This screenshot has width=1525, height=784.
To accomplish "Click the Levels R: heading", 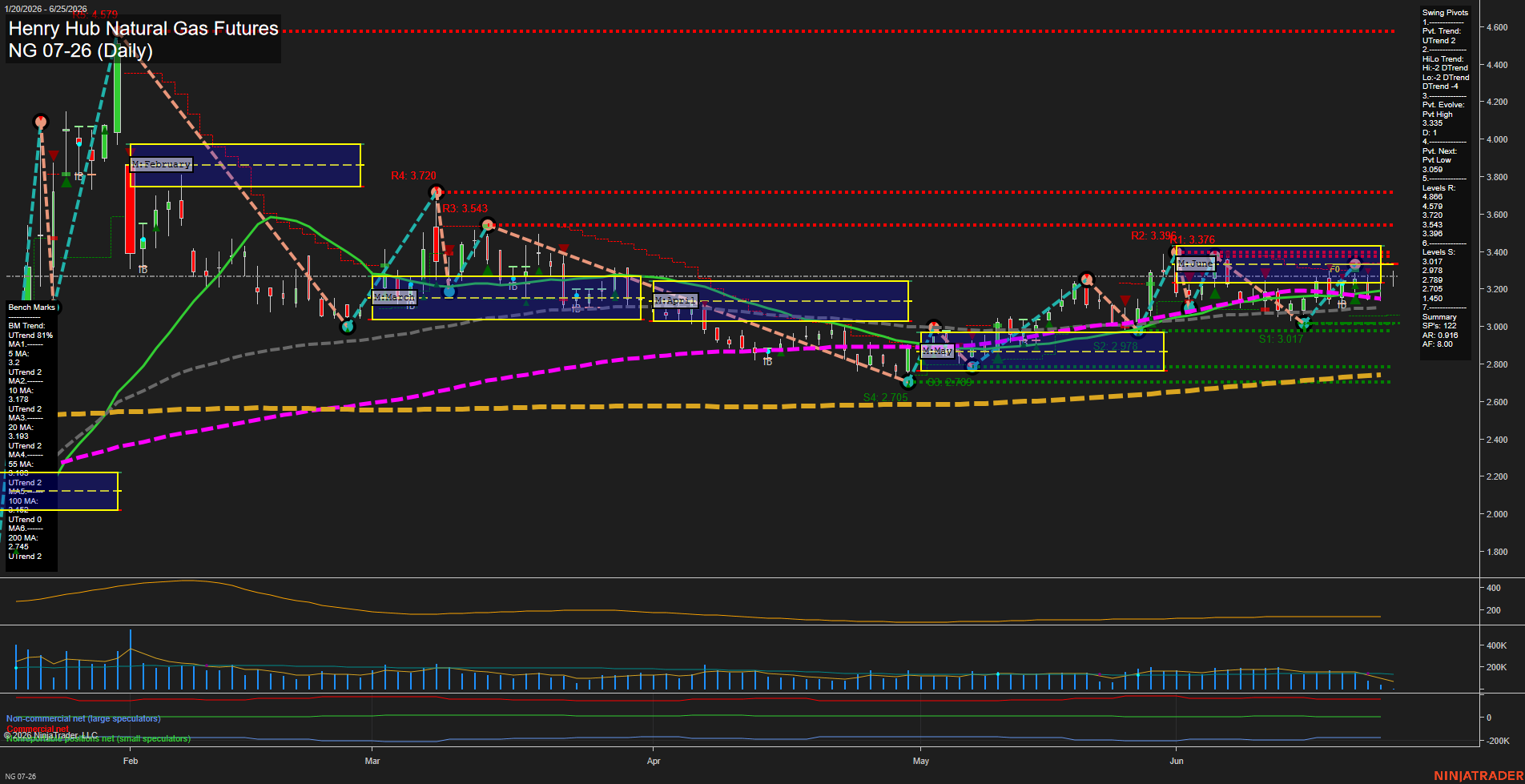I will (1438, 188).
